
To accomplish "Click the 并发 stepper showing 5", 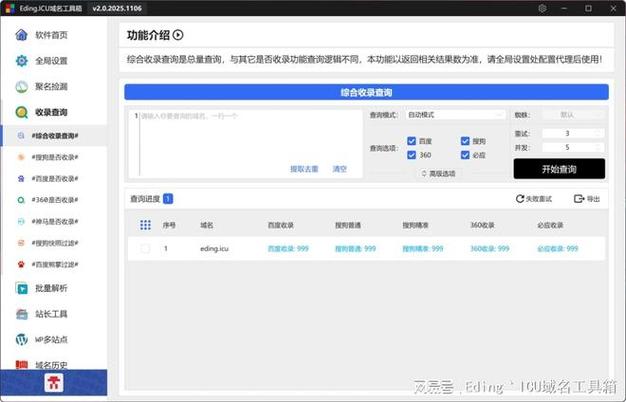I will 573,148.
